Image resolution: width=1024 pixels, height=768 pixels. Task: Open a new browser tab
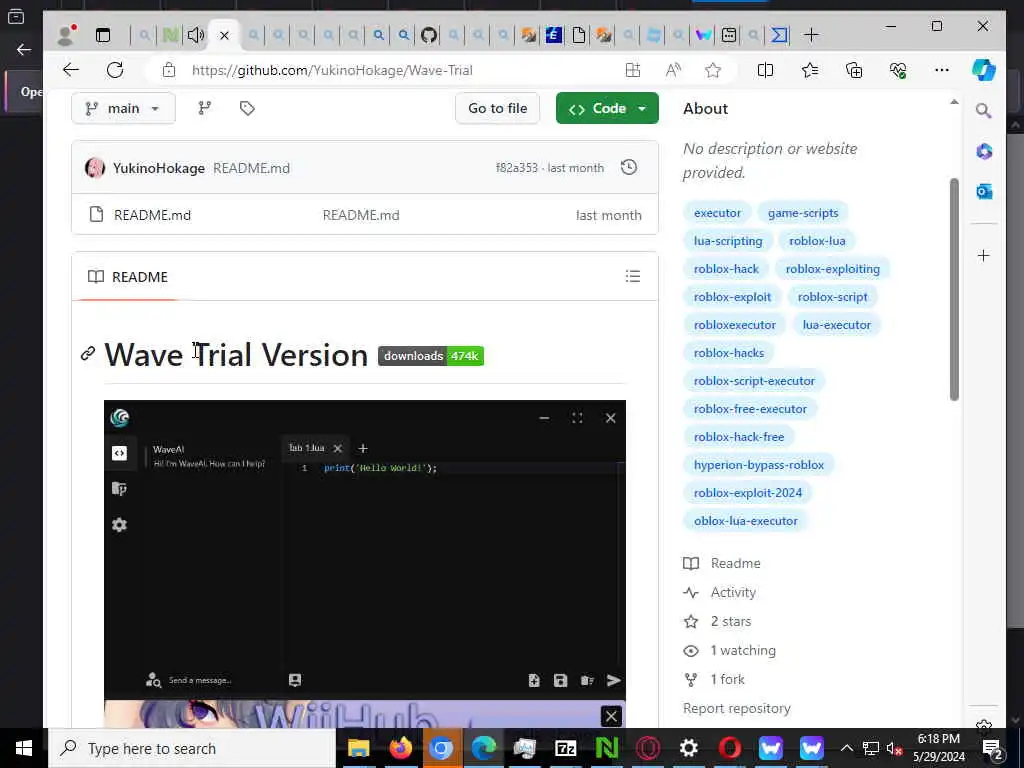point(811,35)
